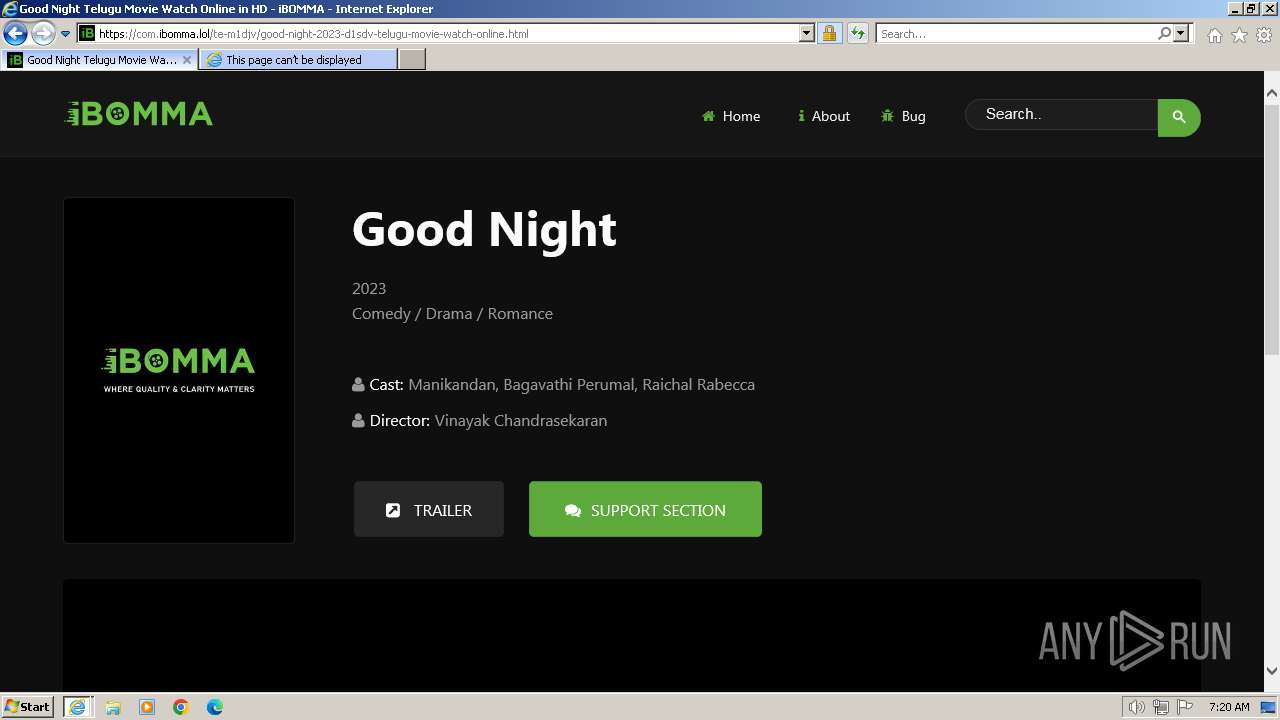
Task: Click the home icon beside Home
Action: [708, 116]
